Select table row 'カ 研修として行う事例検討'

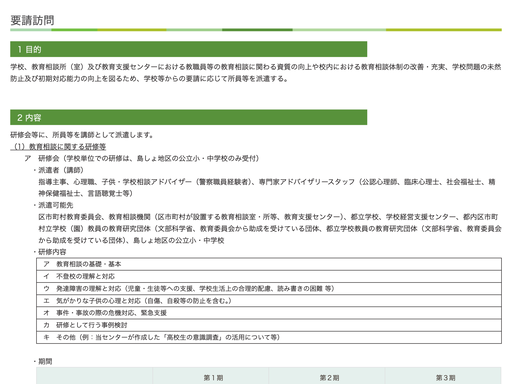[269, 325]
